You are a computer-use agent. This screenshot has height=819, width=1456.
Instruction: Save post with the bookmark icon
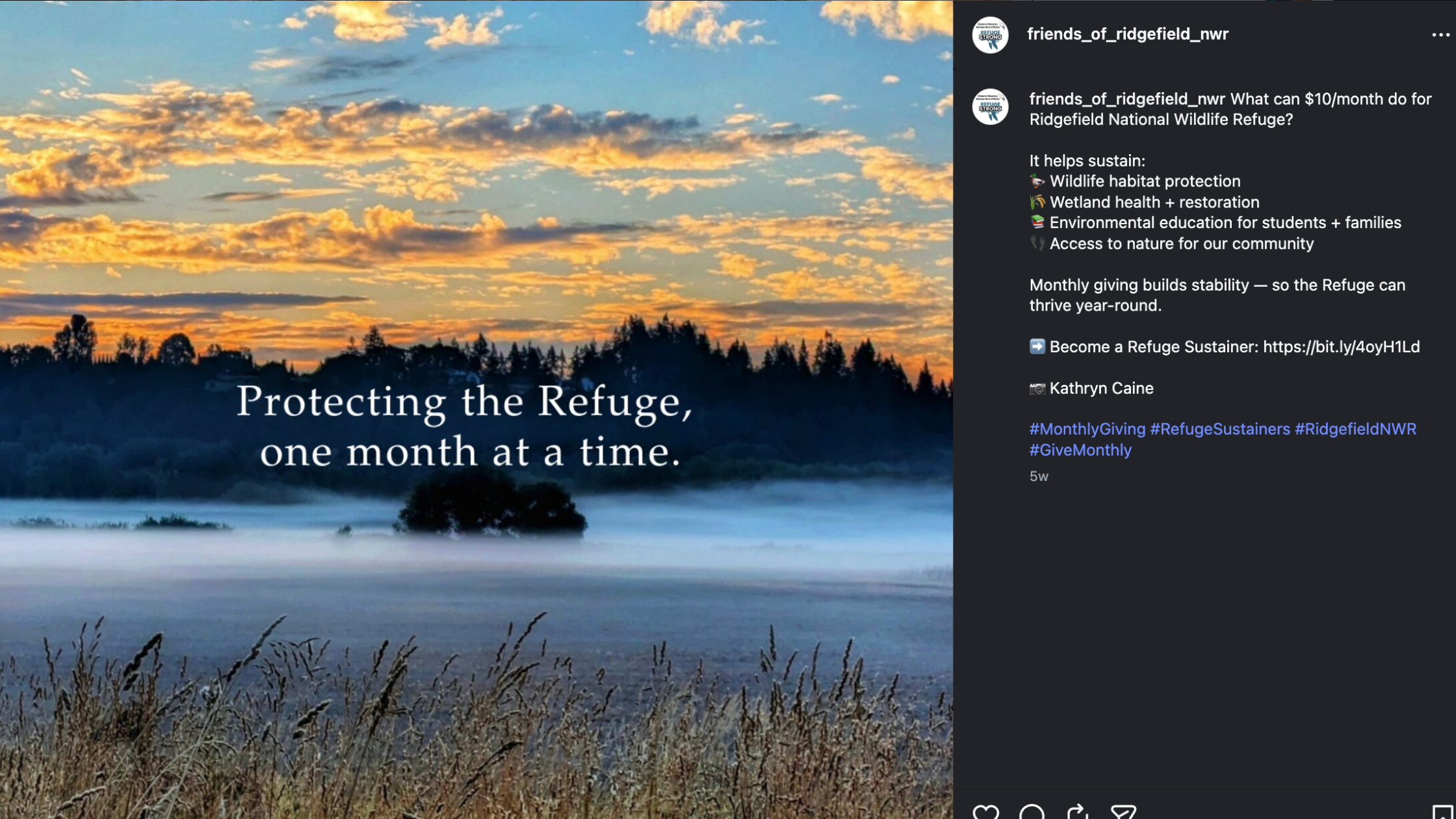point(1442,812)
